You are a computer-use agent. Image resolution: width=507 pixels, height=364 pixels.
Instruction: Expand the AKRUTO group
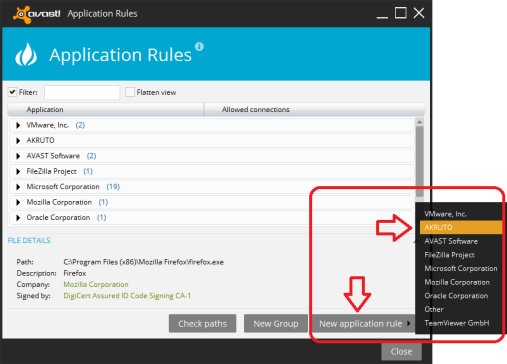18,141
